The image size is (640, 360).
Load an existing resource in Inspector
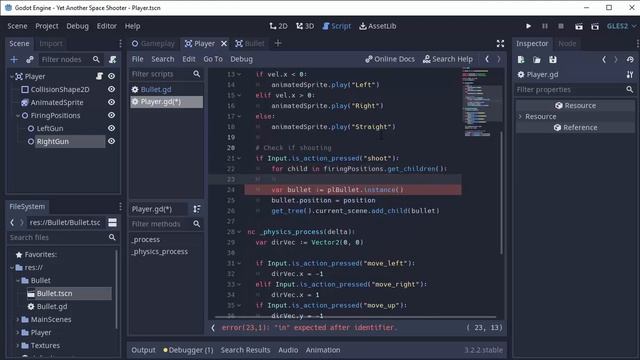tap(537, 60)
